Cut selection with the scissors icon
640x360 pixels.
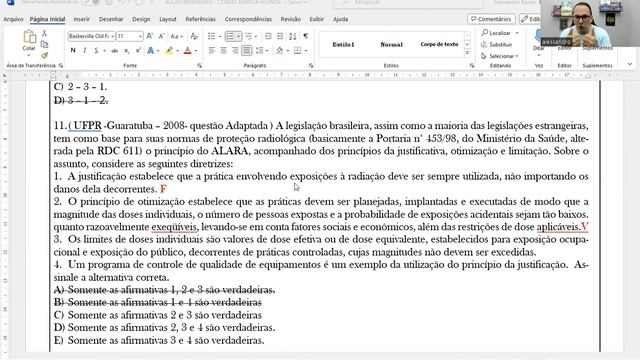tap(44, 33)
